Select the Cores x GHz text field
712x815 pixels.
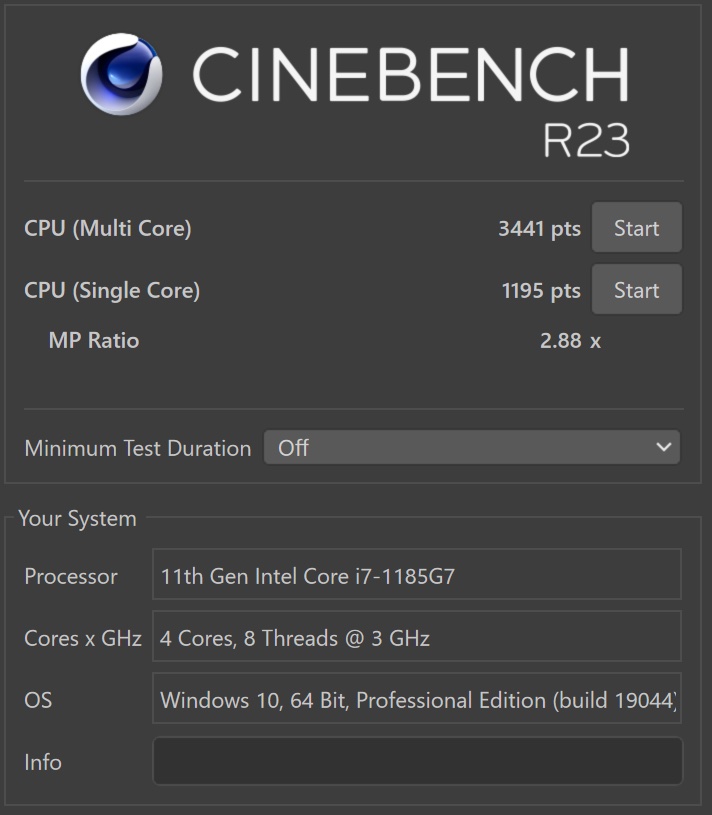pyautogui.click(x=417, y=636)
